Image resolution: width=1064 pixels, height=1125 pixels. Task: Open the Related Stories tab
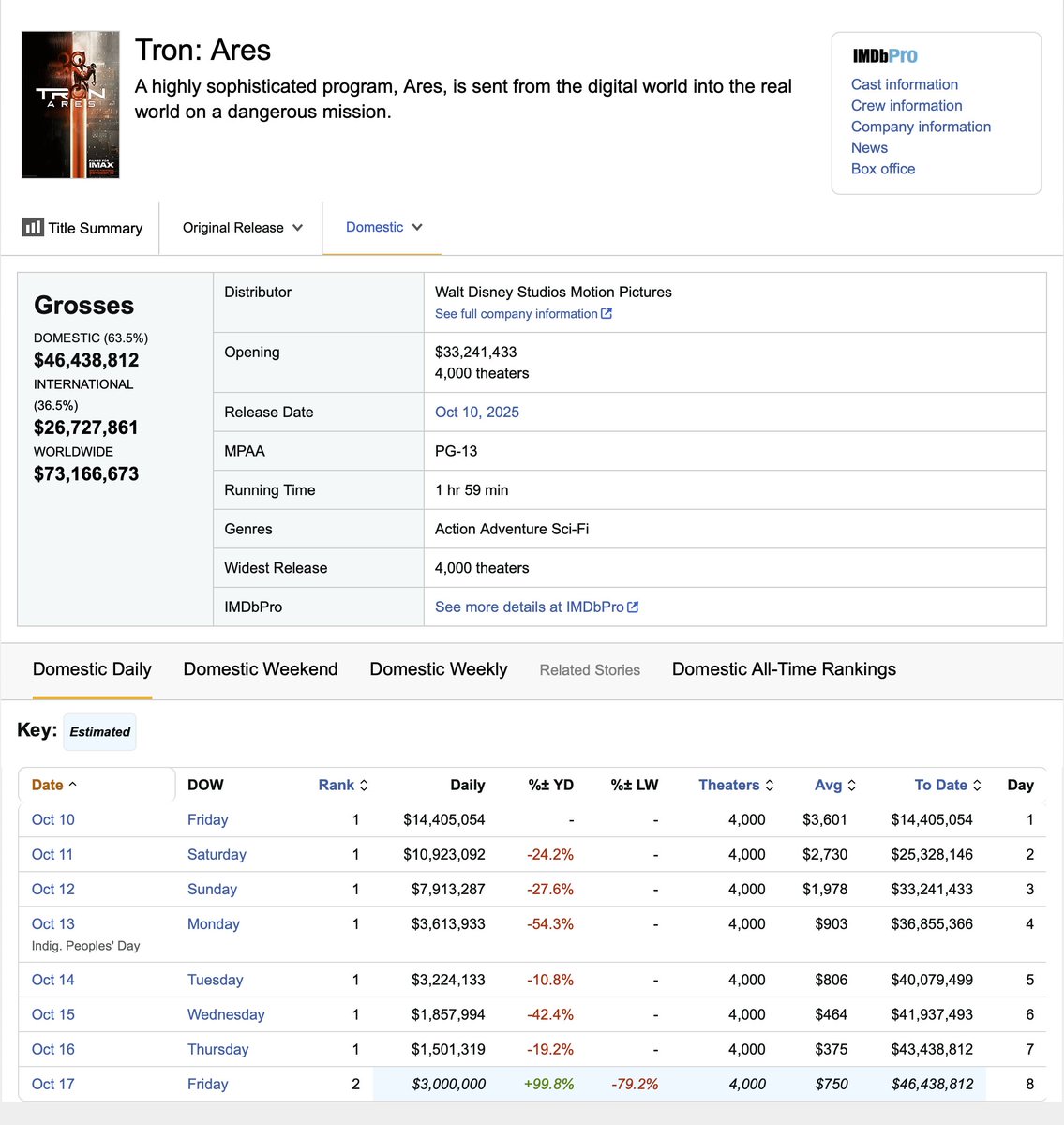tap(590, 670)
